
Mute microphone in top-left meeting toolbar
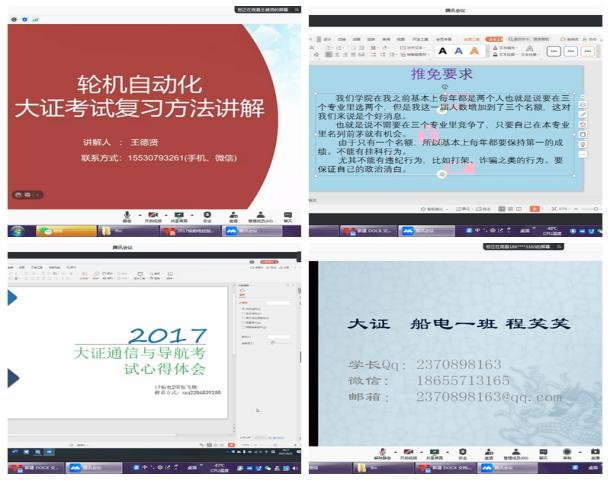[127, 215]
